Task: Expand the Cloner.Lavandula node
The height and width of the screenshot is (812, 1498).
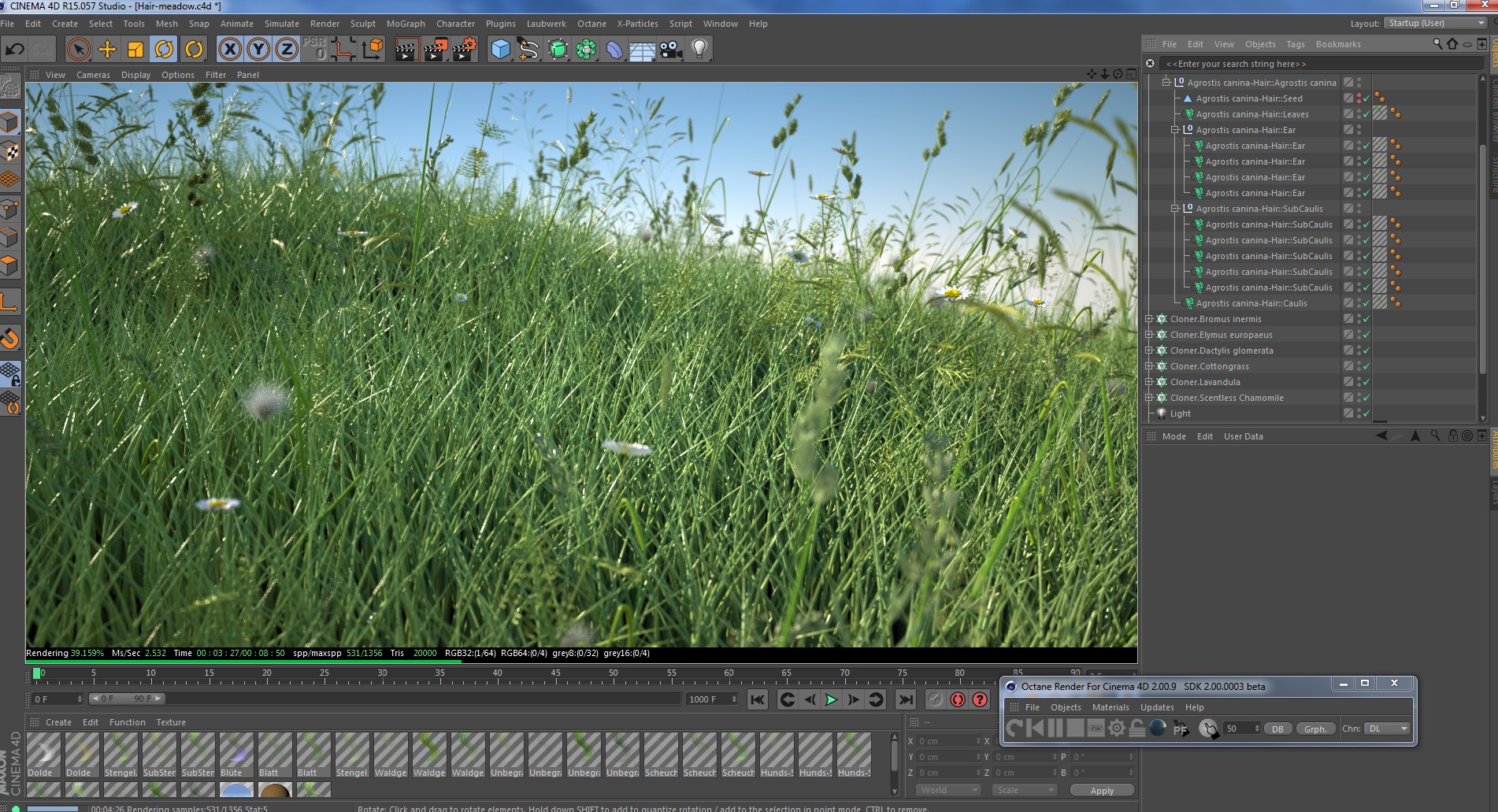Action: [1149, 382]
